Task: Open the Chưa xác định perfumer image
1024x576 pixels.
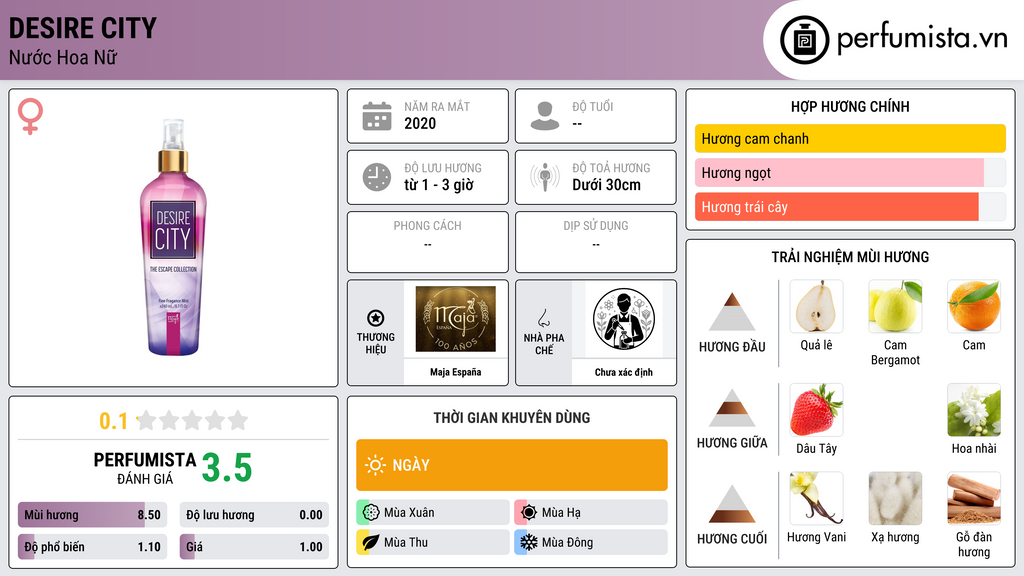Action: (624, 319)
